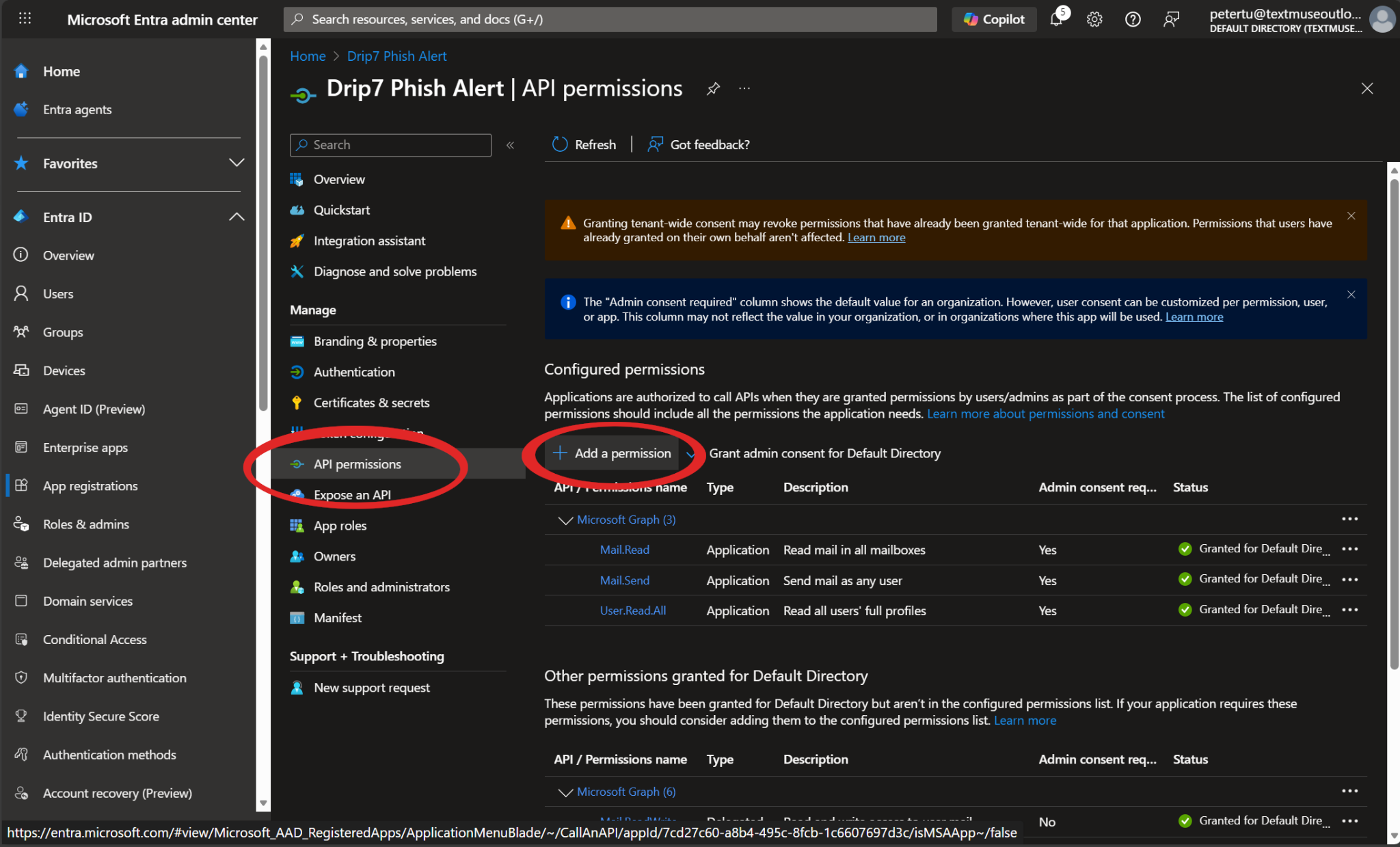Collapse the Microsoft Graph (6) group
1400x847 pixels.
coord(565,792)
